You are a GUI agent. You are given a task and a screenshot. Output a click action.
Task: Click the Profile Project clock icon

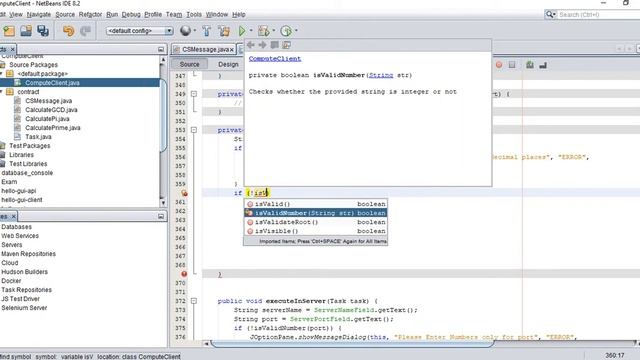pyautogui.click(x=286, y=31)
